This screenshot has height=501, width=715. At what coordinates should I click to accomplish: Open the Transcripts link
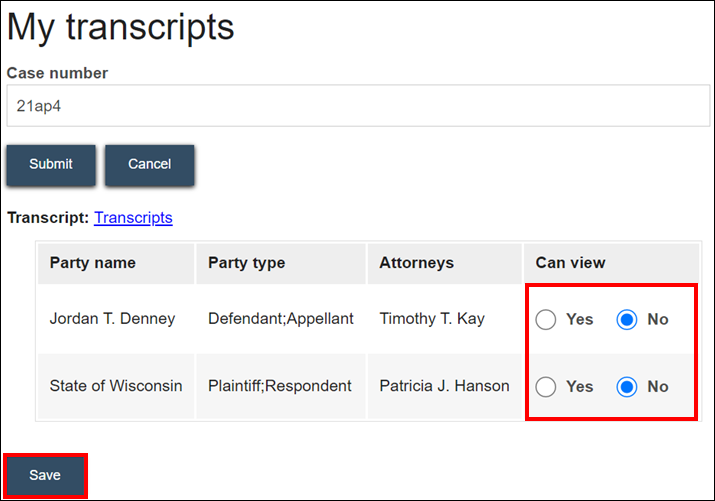click(133, 217)
